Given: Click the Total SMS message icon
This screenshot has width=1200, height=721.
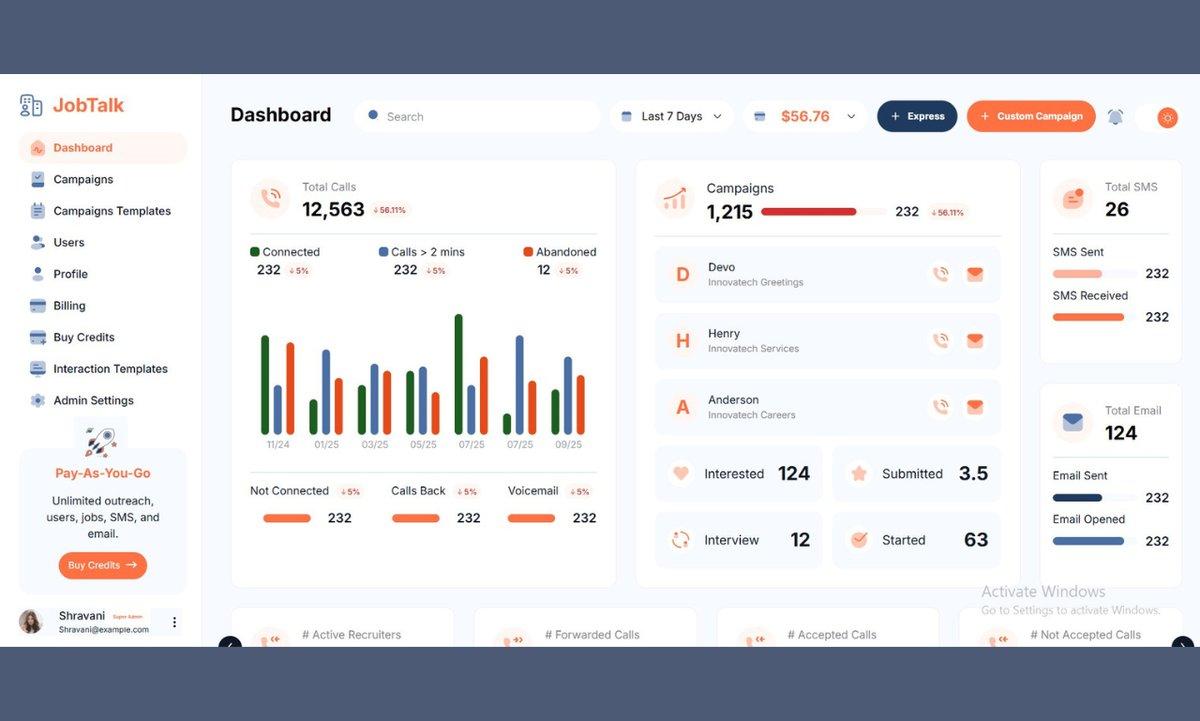Looking at the screenshot, I should click(x=1073, y=198).
